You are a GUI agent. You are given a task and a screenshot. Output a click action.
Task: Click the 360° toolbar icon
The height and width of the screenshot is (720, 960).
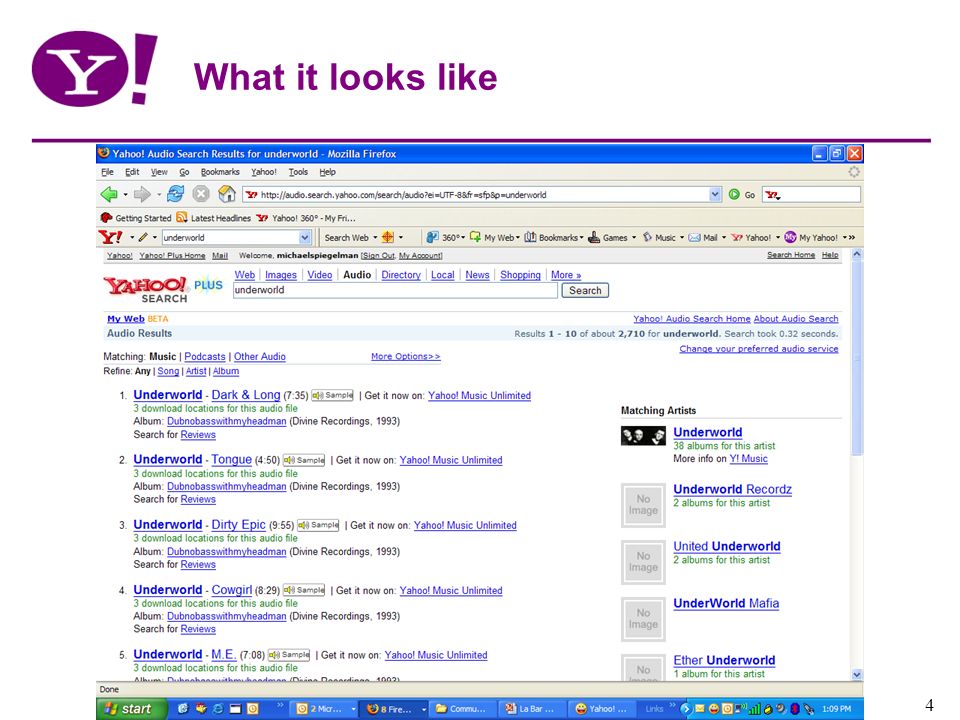click(432, 237)
